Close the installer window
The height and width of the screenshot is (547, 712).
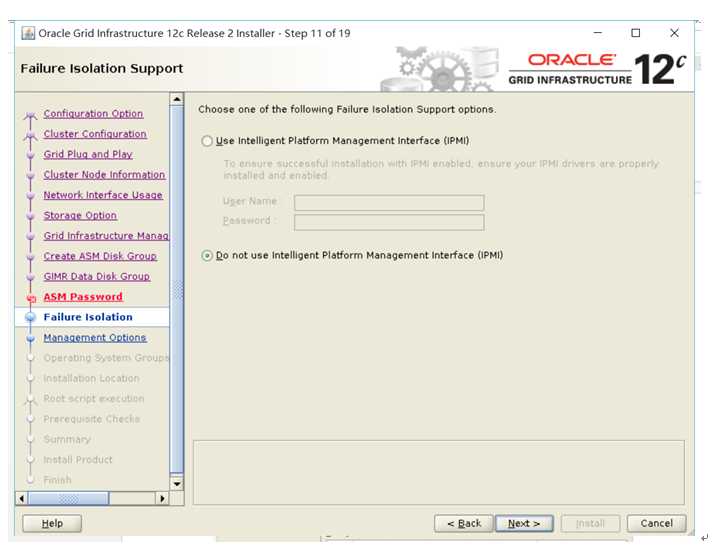(674, 33)
